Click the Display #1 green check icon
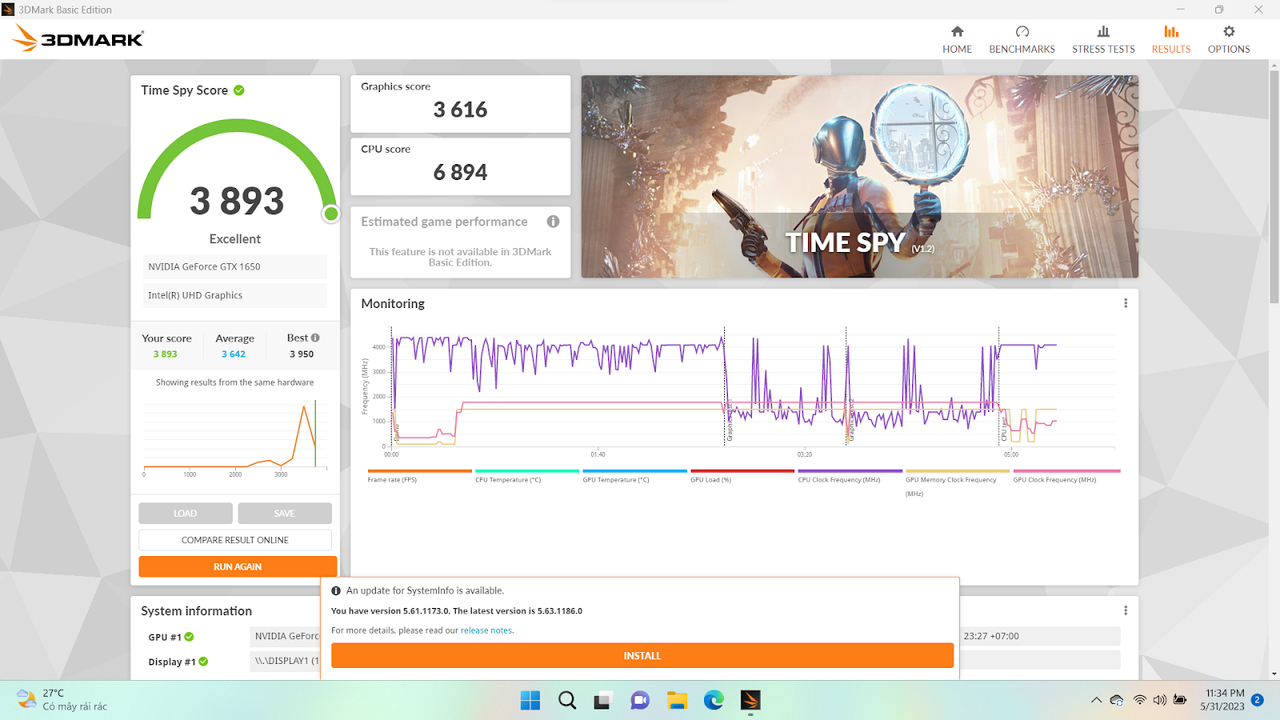Viewport: 1280px width, 720px height. (x=203, y=661)
